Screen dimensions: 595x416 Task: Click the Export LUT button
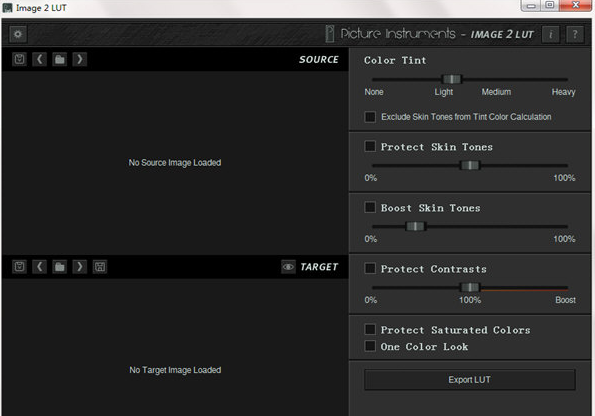point(470,380)
